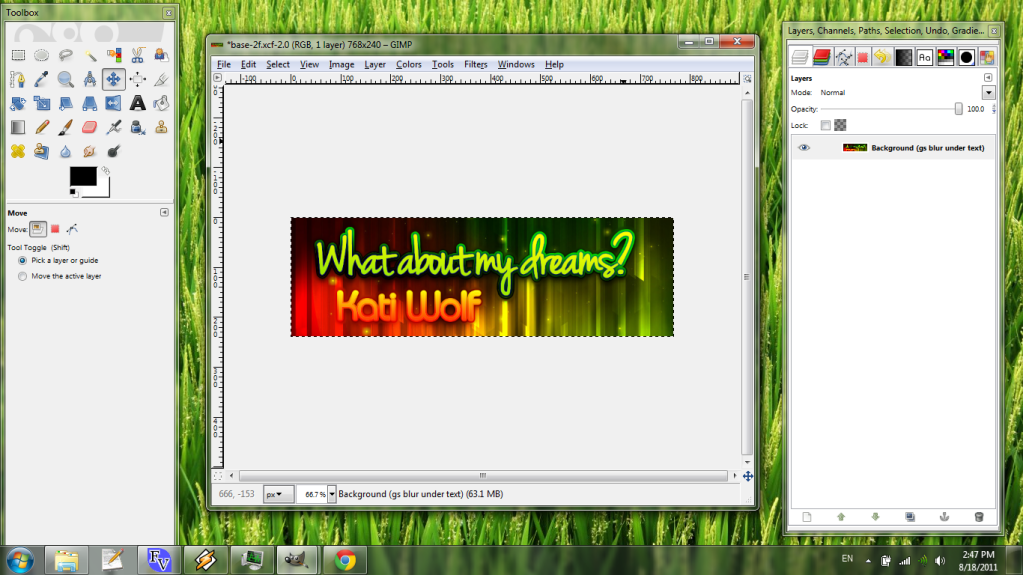Enable 'Pick a layer or guide' option
This screenshot has height=575, width=1023.
(x=22, y=260)
